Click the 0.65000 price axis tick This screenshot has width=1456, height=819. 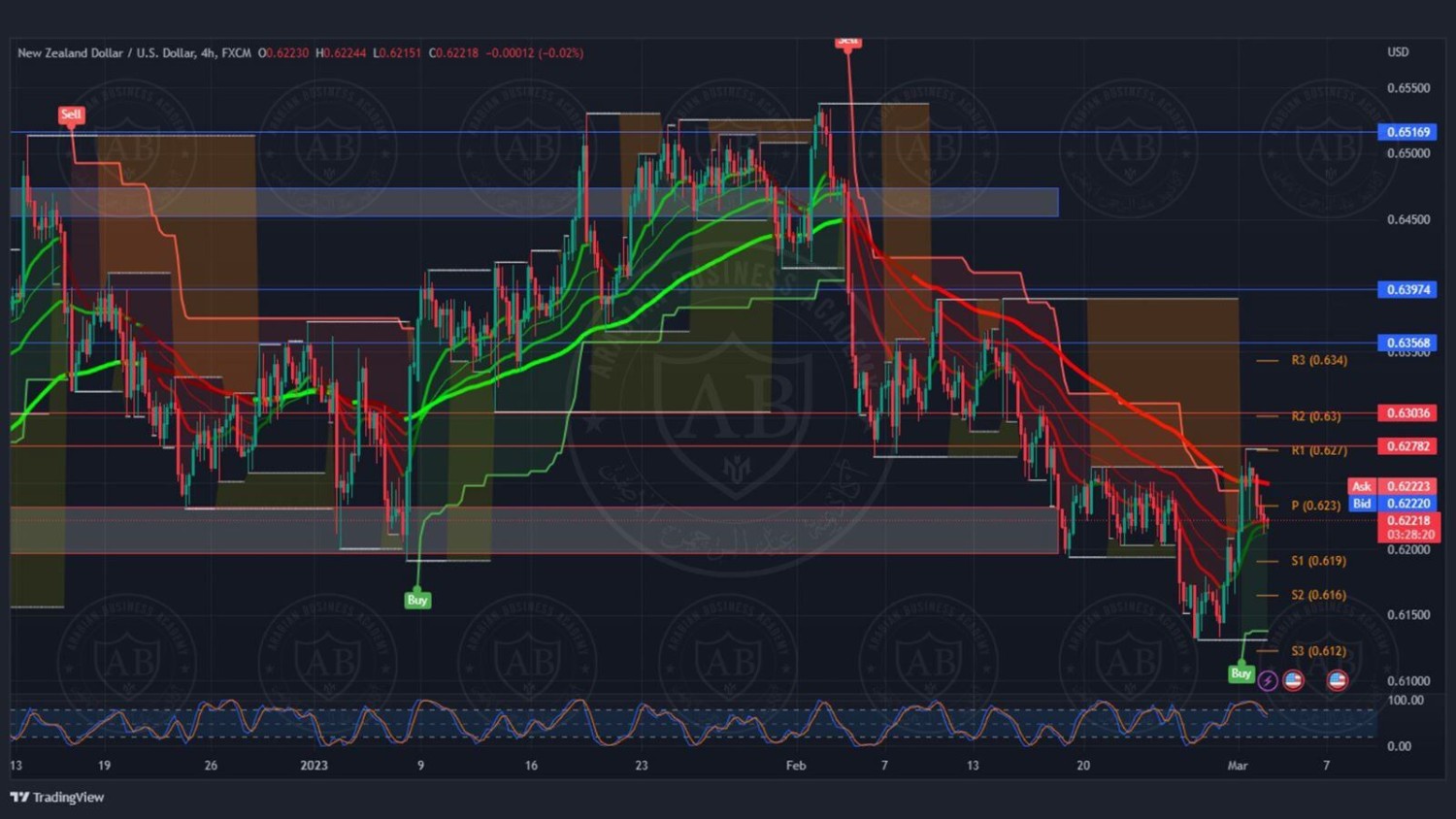click(x=1408, y=153)
